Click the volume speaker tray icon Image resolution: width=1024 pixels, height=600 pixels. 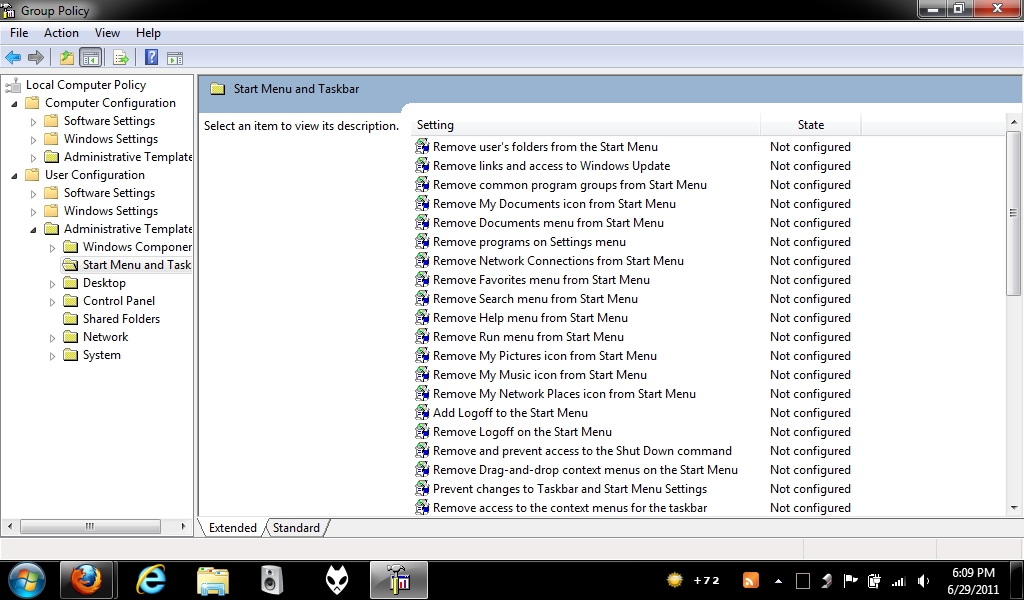(x=923, y=580)
